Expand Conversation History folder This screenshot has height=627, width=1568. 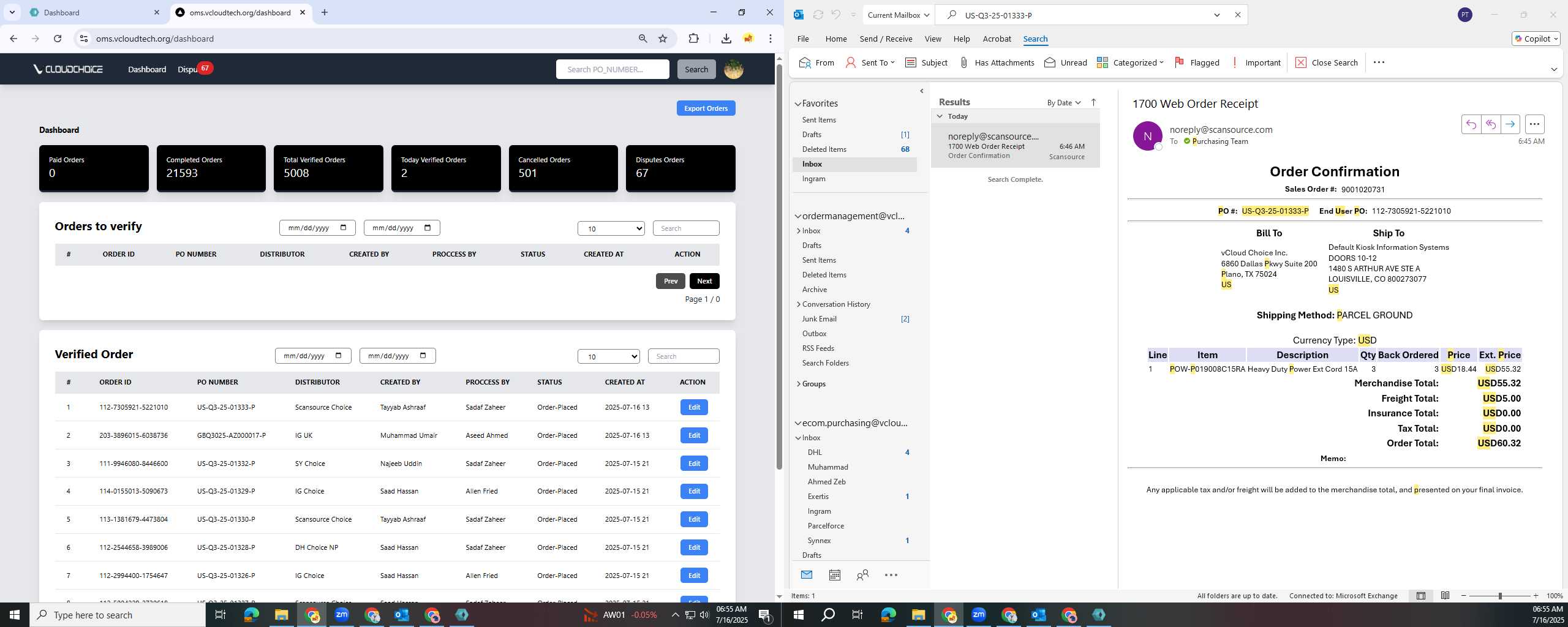[798, 304]
